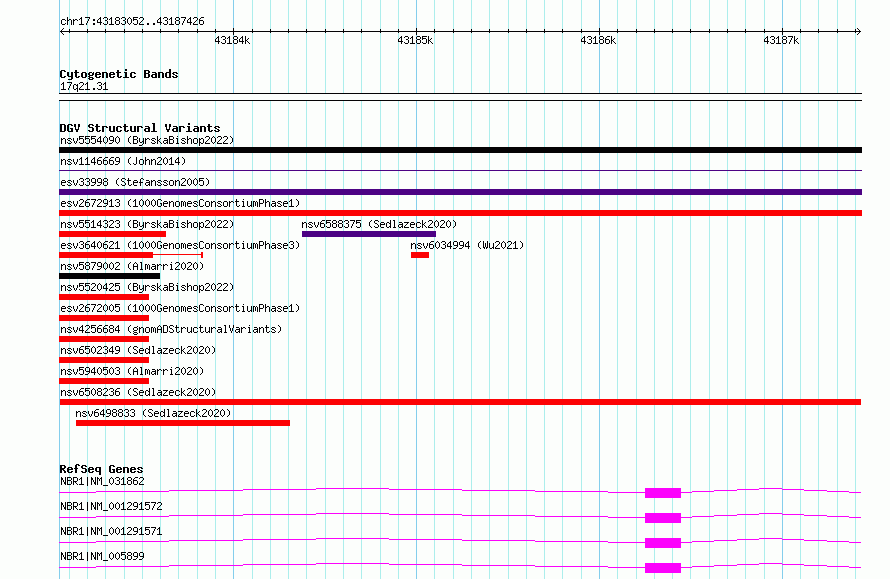Click the magenta exon of NBR1|NM_001291572

tap(663, 518)
